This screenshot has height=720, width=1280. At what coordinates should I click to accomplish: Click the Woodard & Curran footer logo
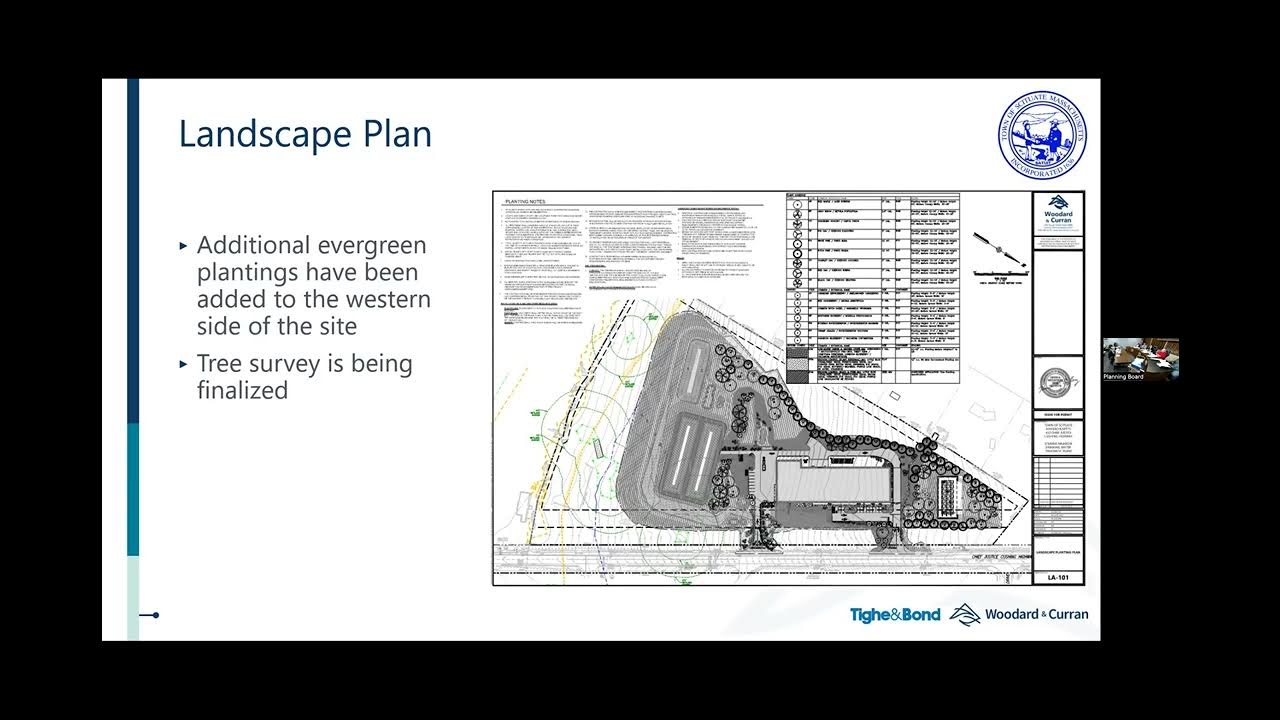(x=1019, y=613)
